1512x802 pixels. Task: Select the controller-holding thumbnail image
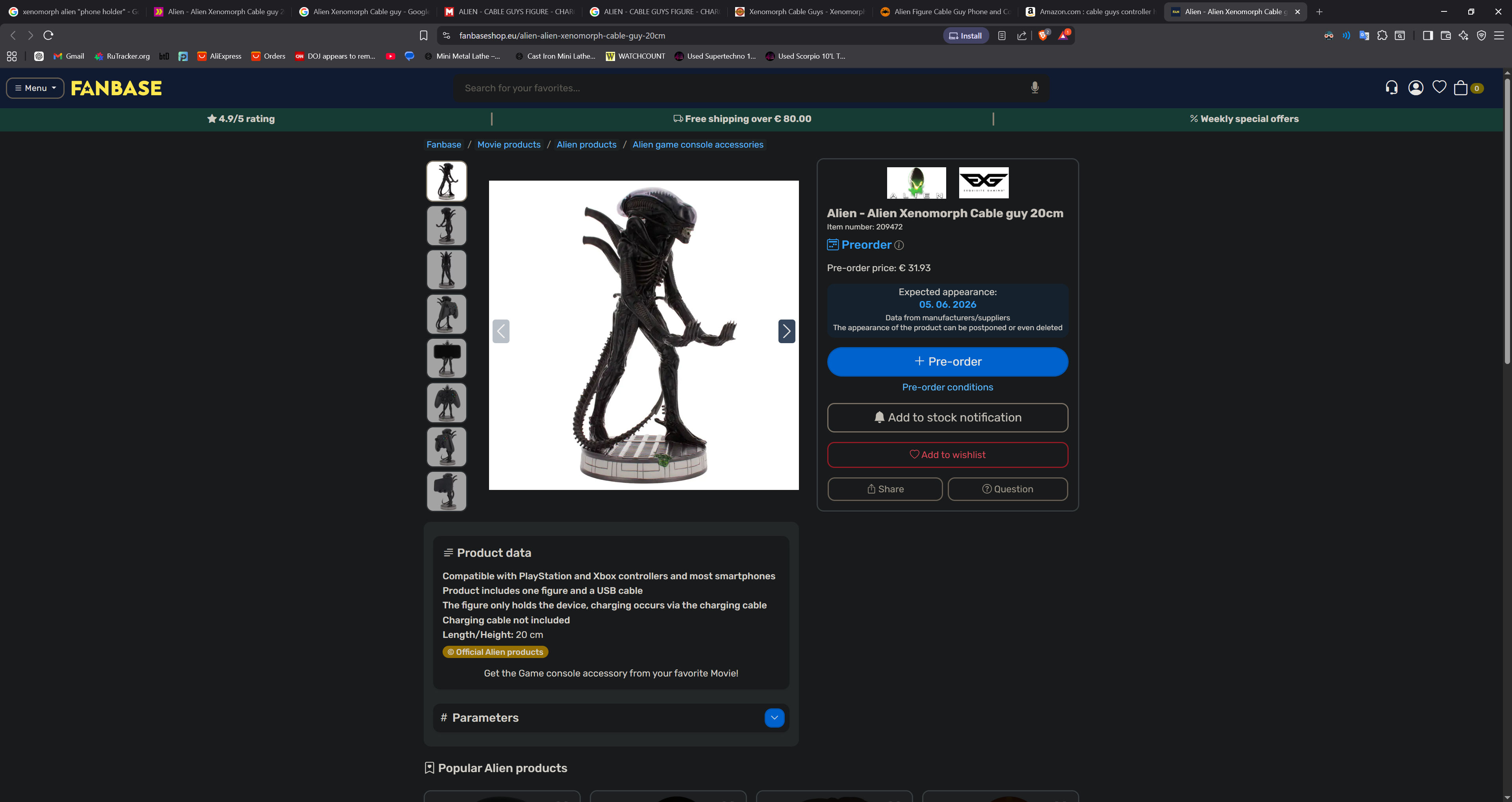click(446, 403)
